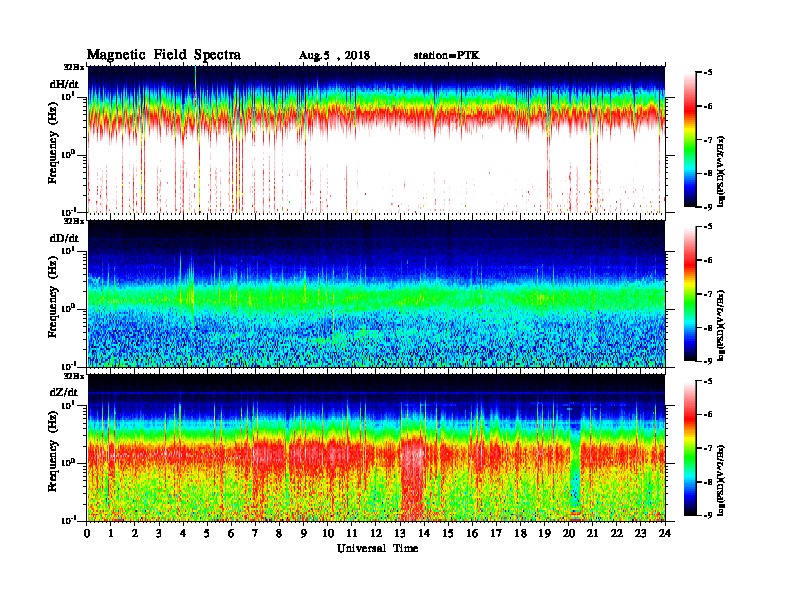Click the dH/dt spectrogram plot

coord(376,139)
